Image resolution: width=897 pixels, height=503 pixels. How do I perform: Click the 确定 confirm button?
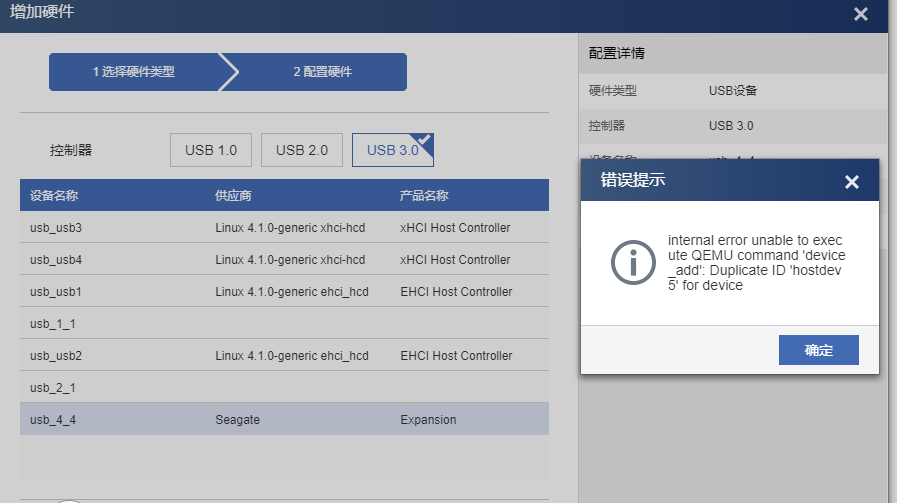click(x=818, y=350)
